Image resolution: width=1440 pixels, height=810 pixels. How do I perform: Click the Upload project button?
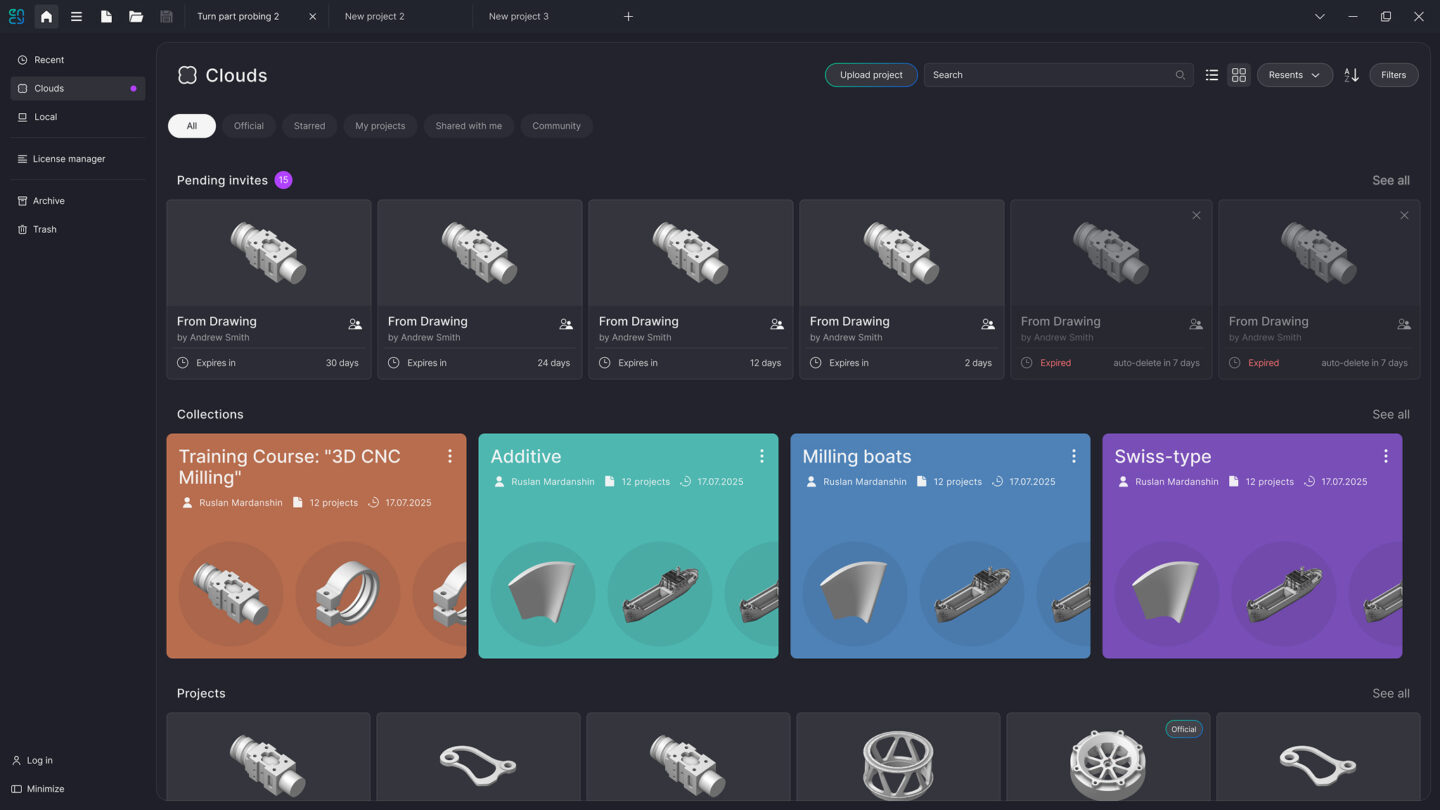coord(870,74)
